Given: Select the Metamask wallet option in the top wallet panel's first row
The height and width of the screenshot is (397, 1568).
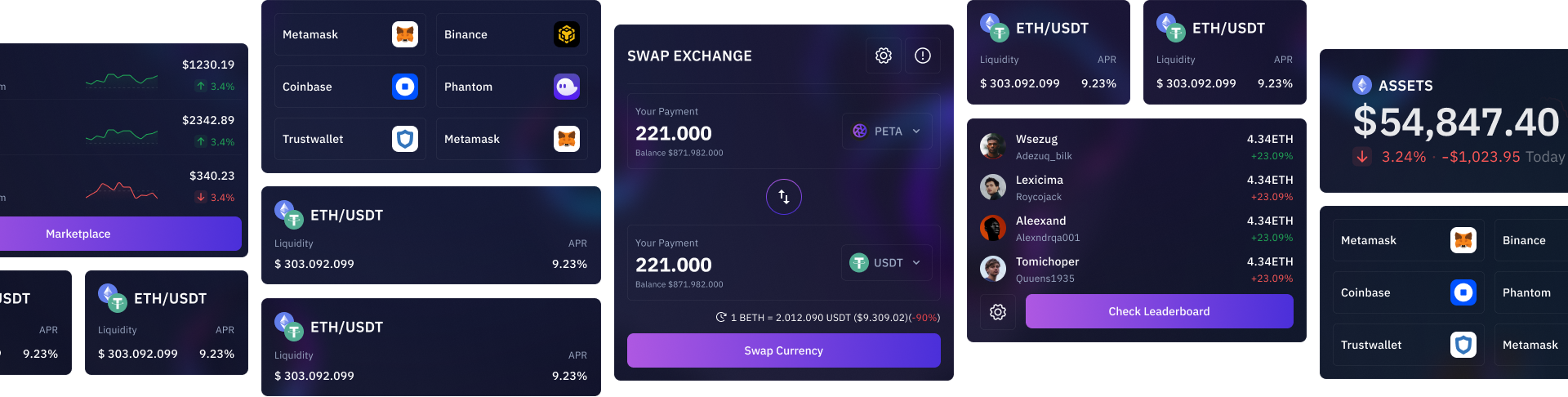Looking at the screenshot, I should (x=350, y=34).
